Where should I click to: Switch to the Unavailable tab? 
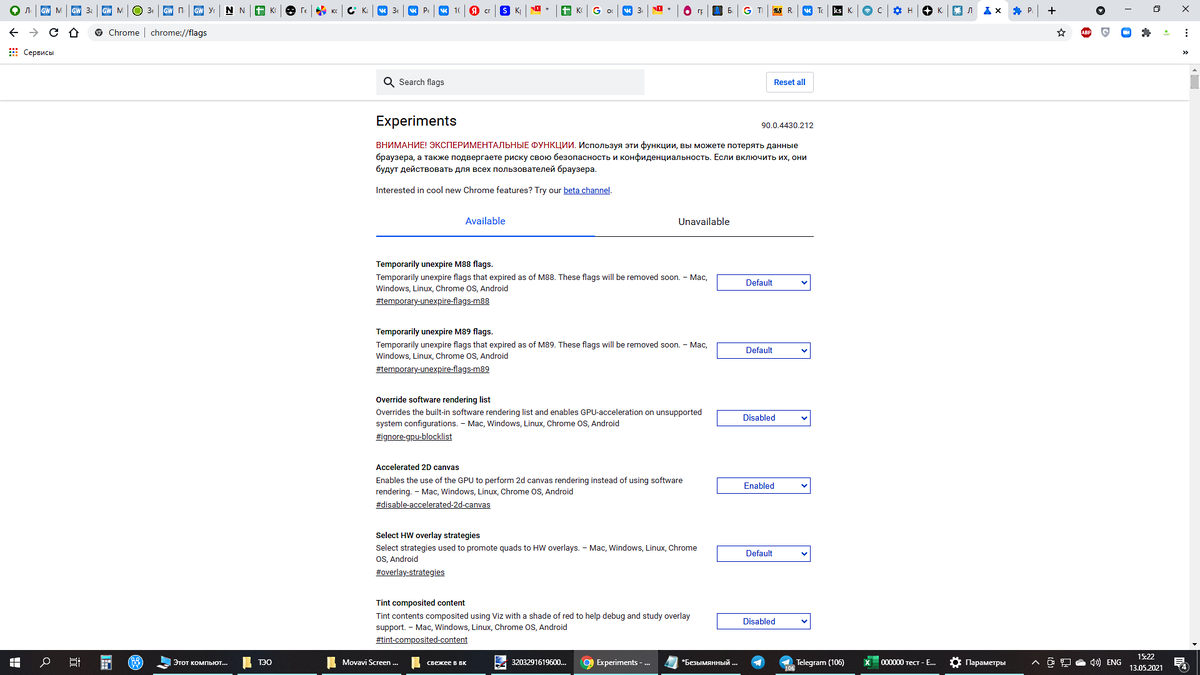[704, 221]
